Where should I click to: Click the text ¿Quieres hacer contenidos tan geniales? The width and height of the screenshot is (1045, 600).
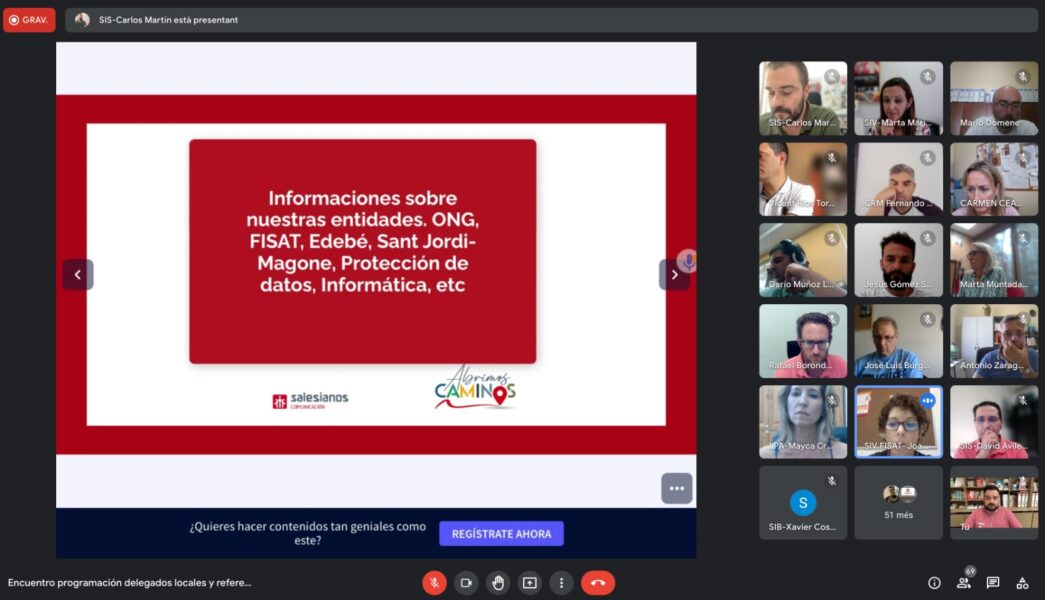(x=308, y=533)
